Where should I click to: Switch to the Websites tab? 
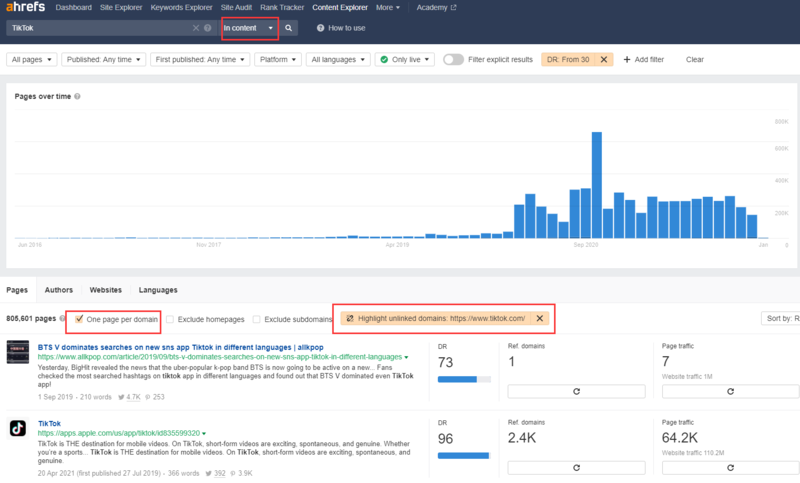(x=106, y=290)
